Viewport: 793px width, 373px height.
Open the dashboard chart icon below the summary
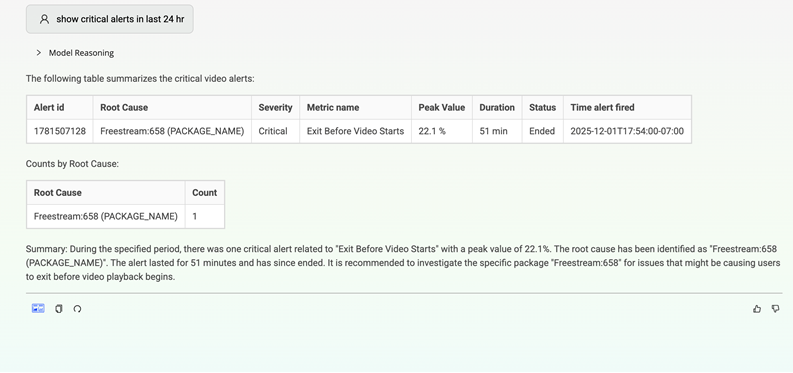(38, 308)
